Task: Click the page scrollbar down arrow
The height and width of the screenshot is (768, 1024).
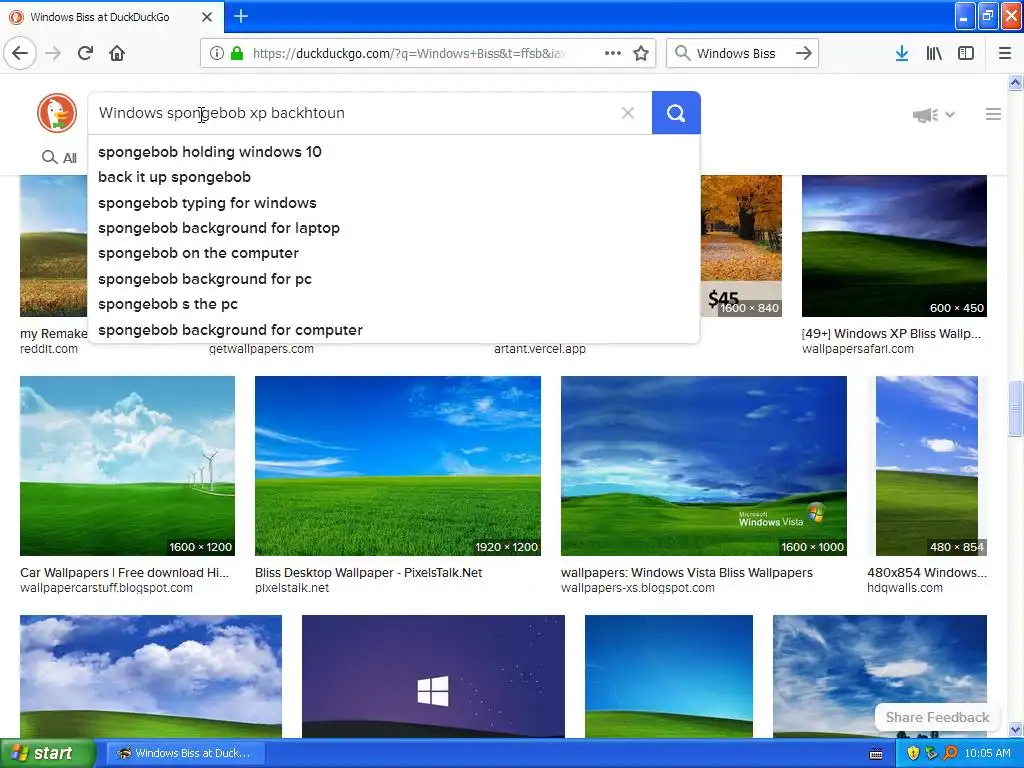Action: 1015,729
